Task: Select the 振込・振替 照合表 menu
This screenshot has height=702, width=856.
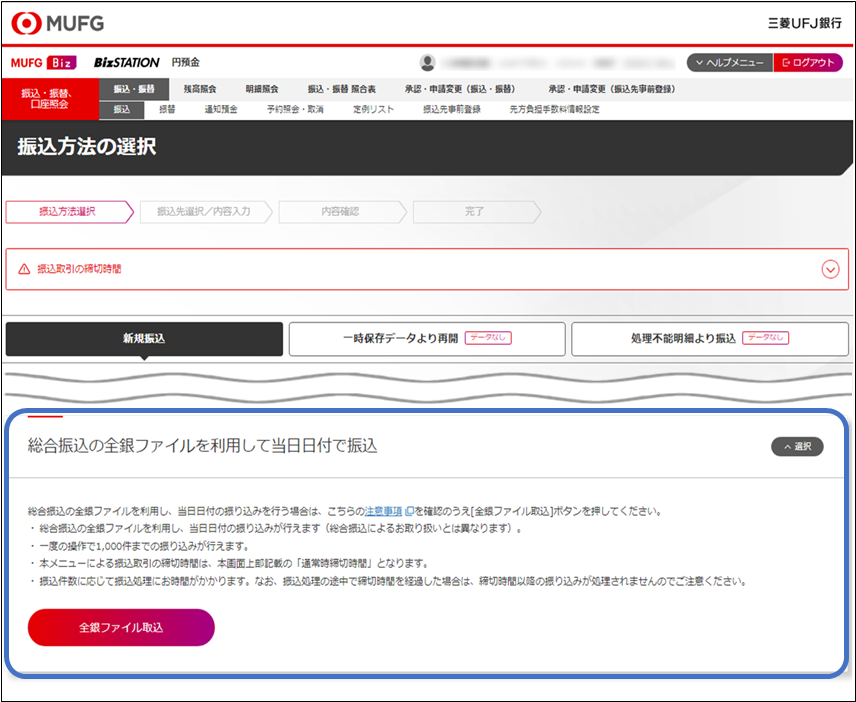Action: (340, 89)
